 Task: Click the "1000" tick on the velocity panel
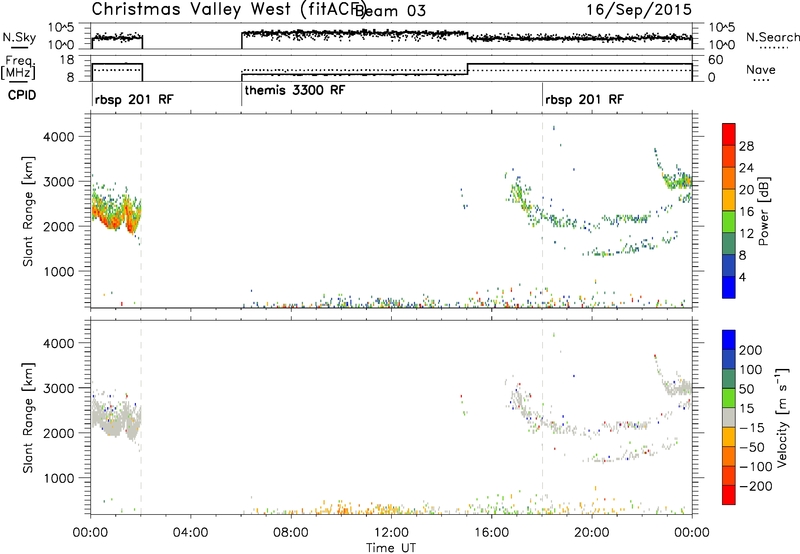pyautogui.click(x=58, y=478)
